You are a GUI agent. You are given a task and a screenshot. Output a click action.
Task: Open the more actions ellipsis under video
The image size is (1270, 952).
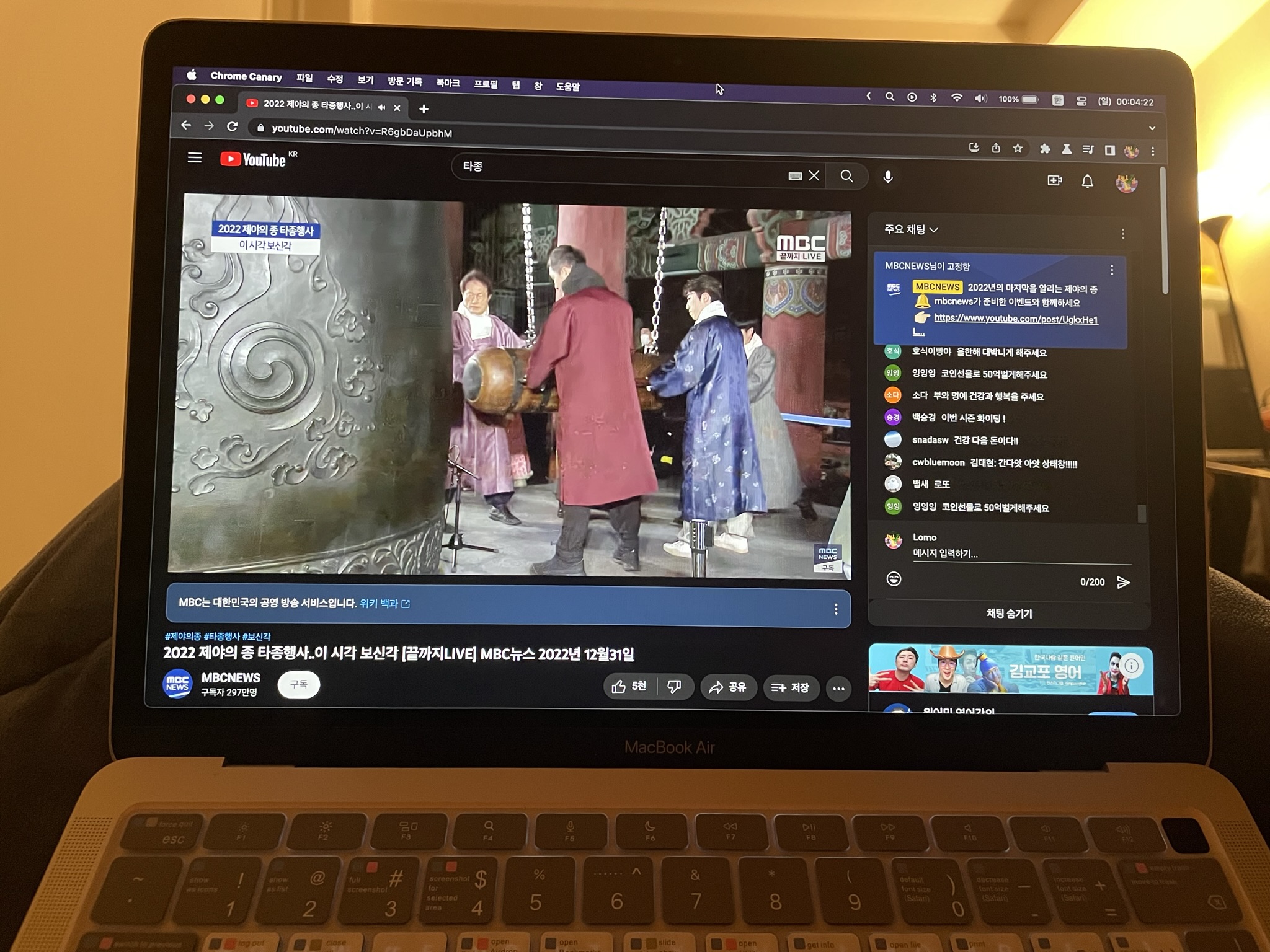[838, 689]
